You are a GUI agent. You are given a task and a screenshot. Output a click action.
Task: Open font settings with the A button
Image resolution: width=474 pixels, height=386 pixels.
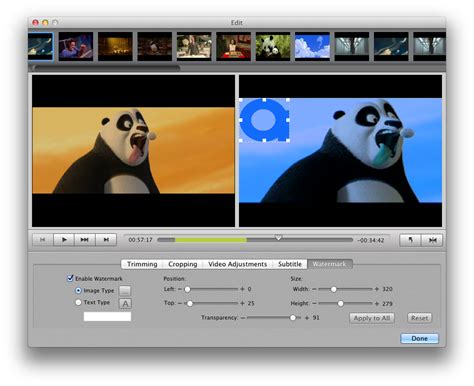pyautogui.click(x=125, y=304)
